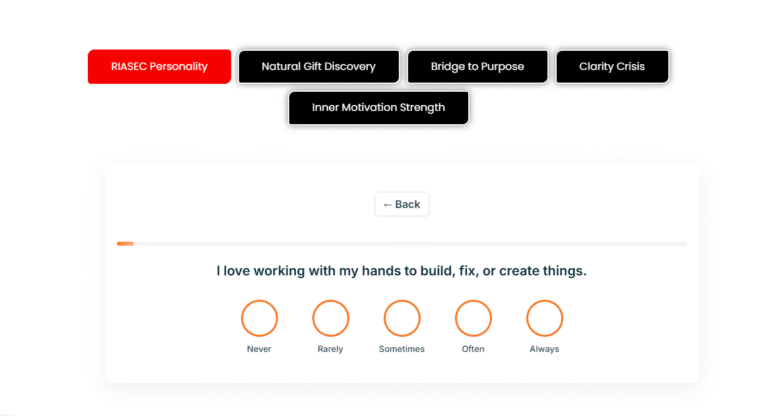
Task: Click the Often text label
Action: coord(473,349)
